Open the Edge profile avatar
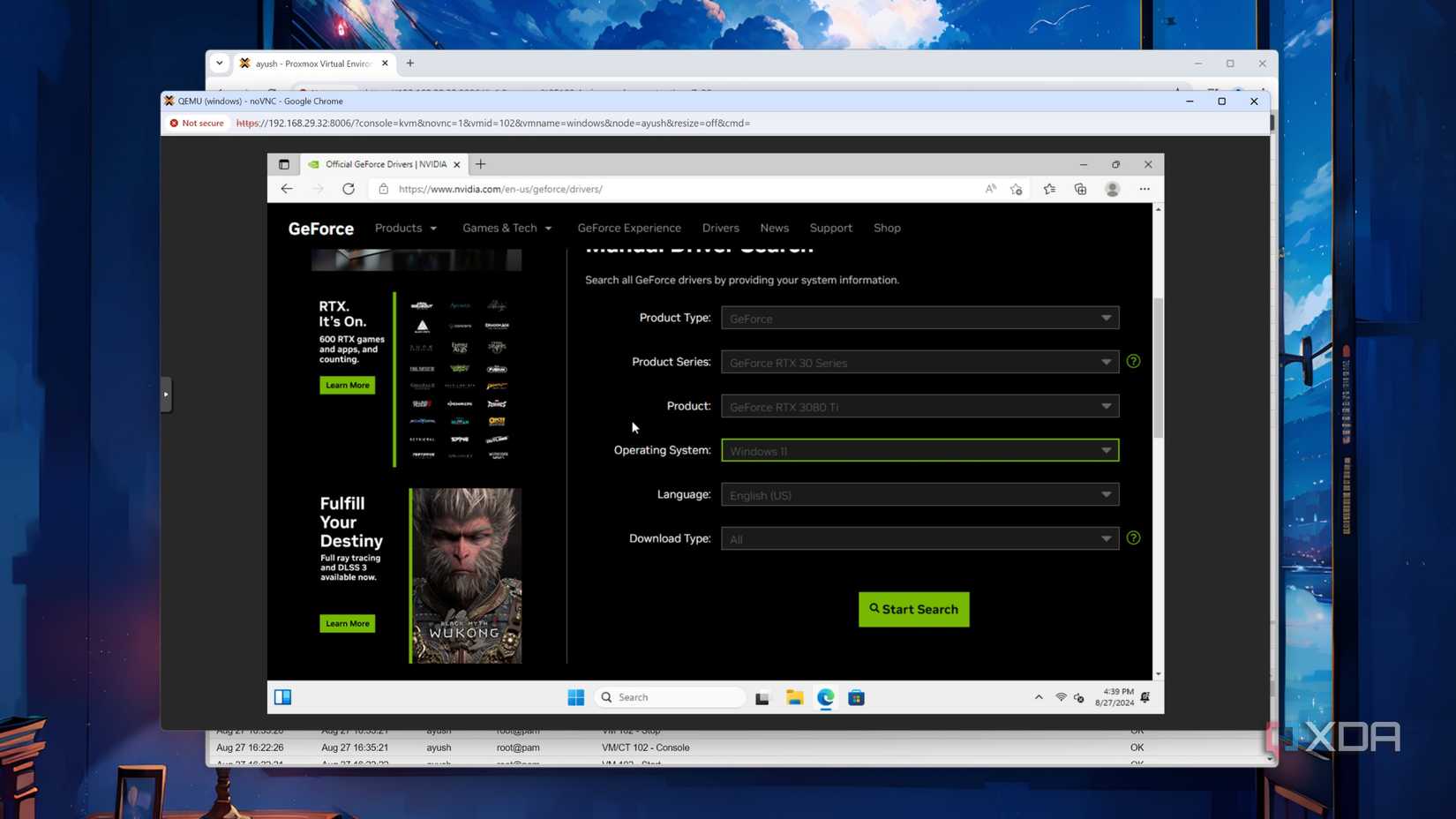 pyautogui.click(x=1113, y=189)
